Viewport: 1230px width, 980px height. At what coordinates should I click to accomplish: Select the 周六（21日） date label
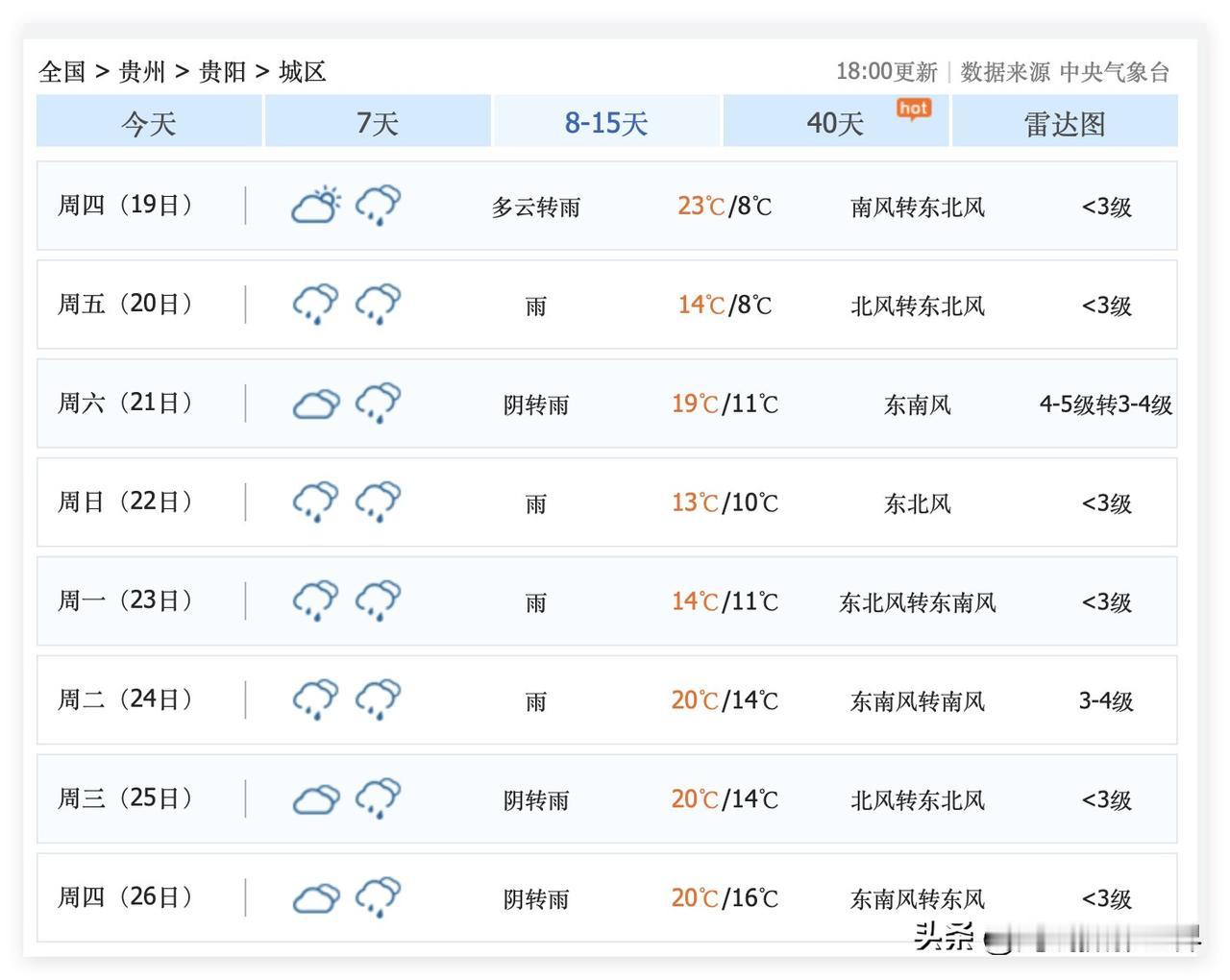pyautogui.click(x=126, y=403)
